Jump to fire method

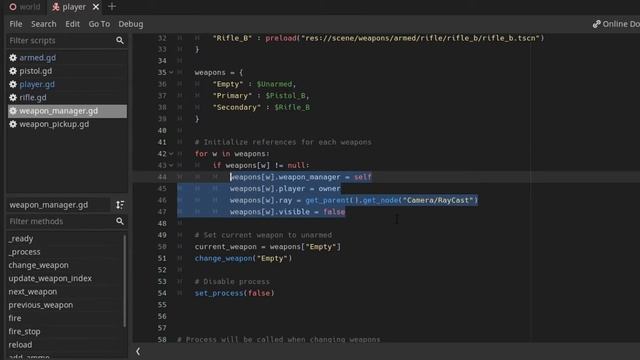pos(15,318)
